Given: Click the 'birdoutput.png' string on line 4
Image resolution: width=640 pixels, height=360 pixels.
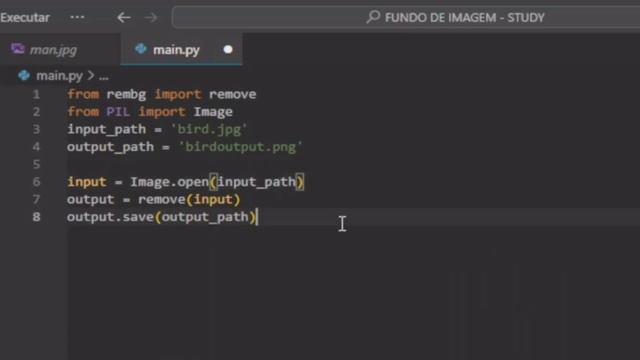Looking at the screenshot, I should 240,147.
